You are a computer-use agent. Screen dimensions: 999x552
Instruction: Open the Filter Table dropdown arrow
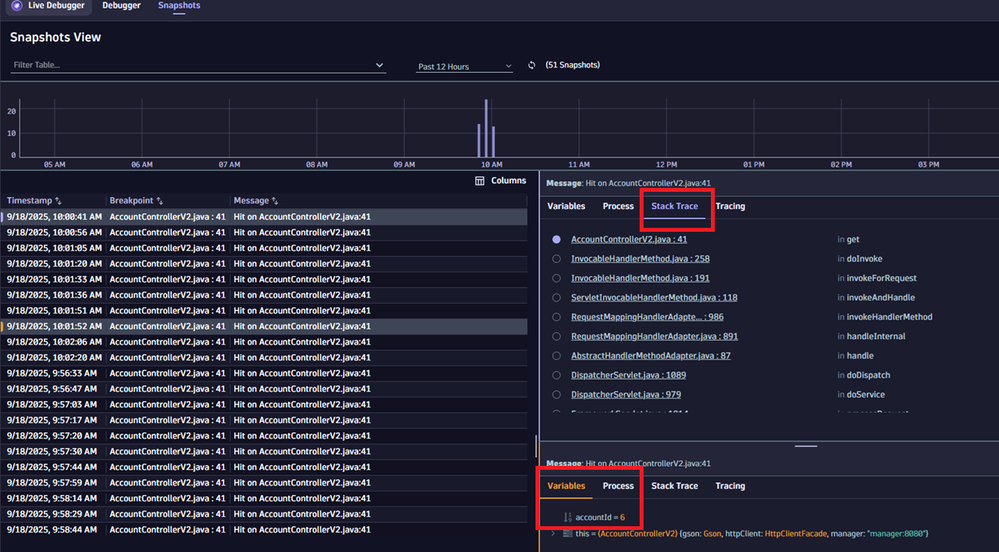[379, 65]
